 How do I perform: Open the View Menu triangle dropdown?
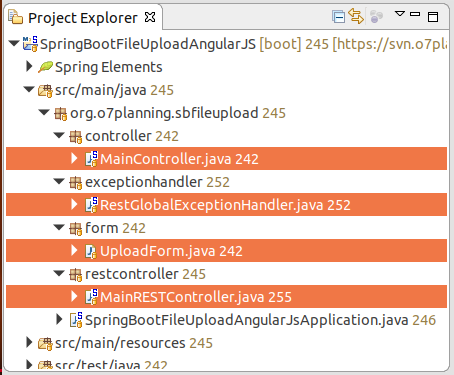pyautogui.click(x=399, y=14)
